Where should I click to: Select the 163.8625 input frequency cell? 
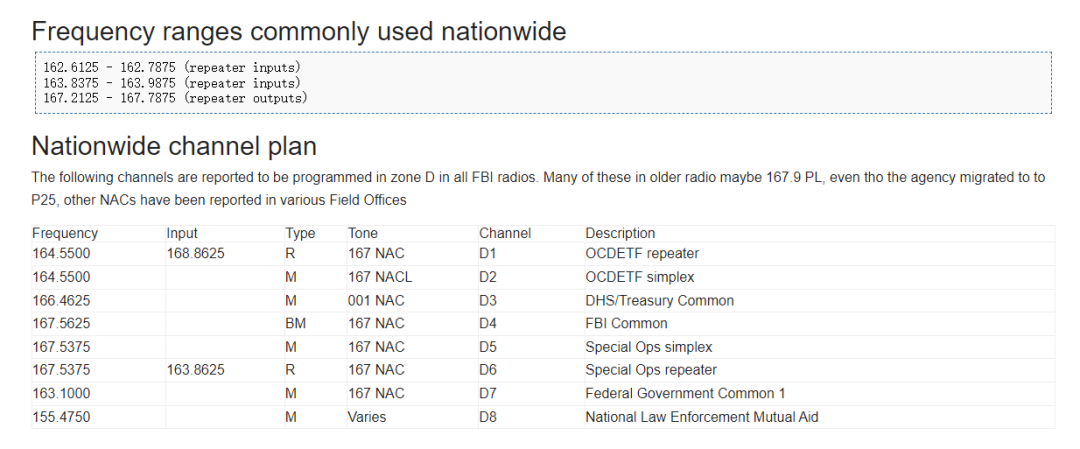tap(195, 370)
